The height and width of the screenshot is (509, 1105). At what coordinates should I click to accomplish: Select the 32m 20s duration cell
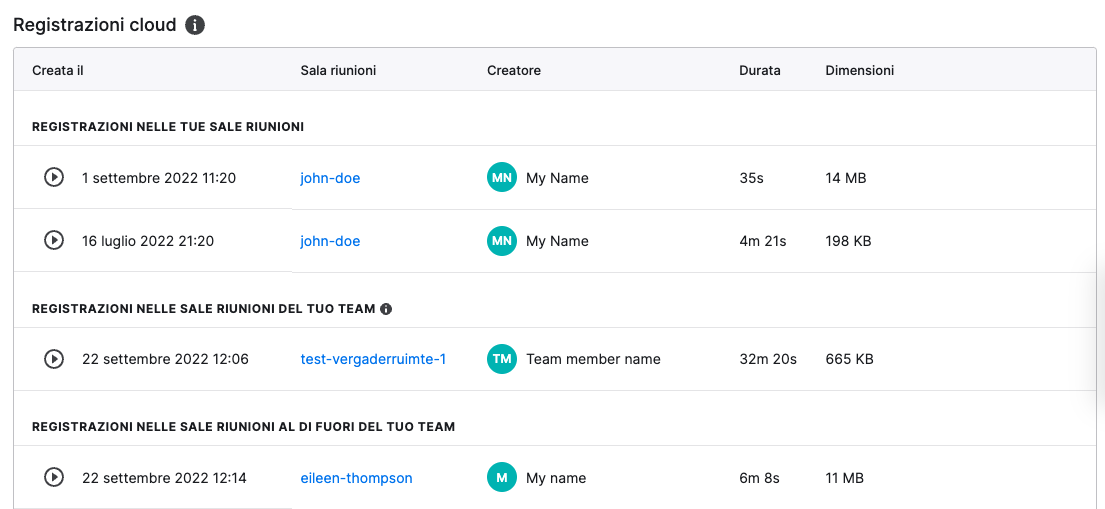[767, 359]
